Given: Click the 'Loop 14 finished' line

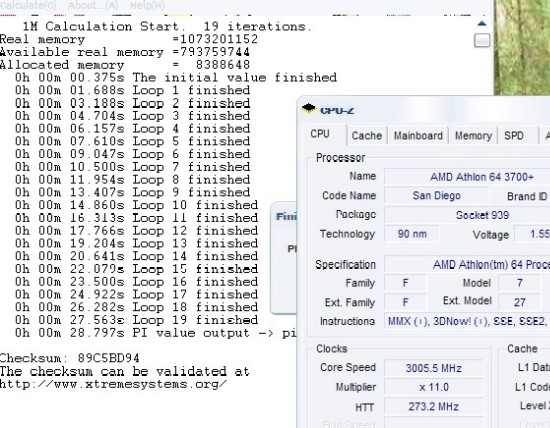Looking at the screenshot, I should pos(136,256).
